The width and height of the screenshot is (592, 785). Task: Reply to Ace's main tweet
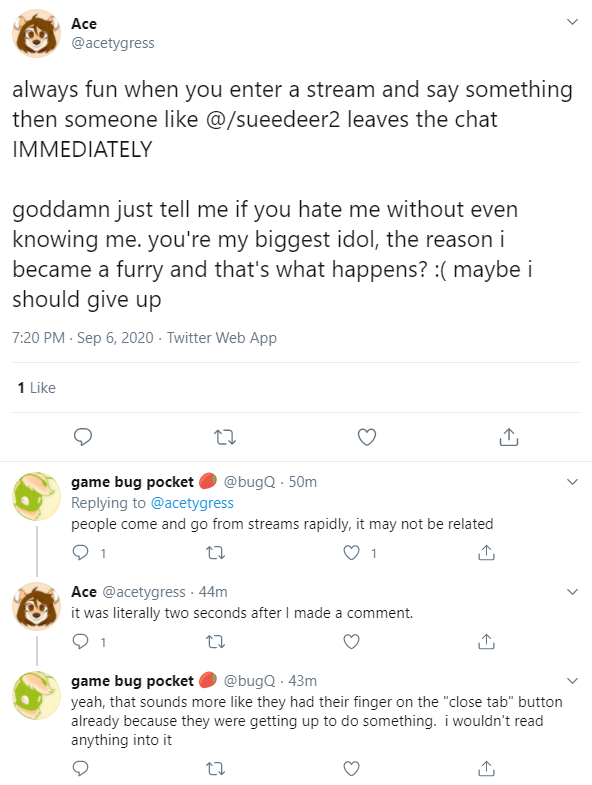83,437
